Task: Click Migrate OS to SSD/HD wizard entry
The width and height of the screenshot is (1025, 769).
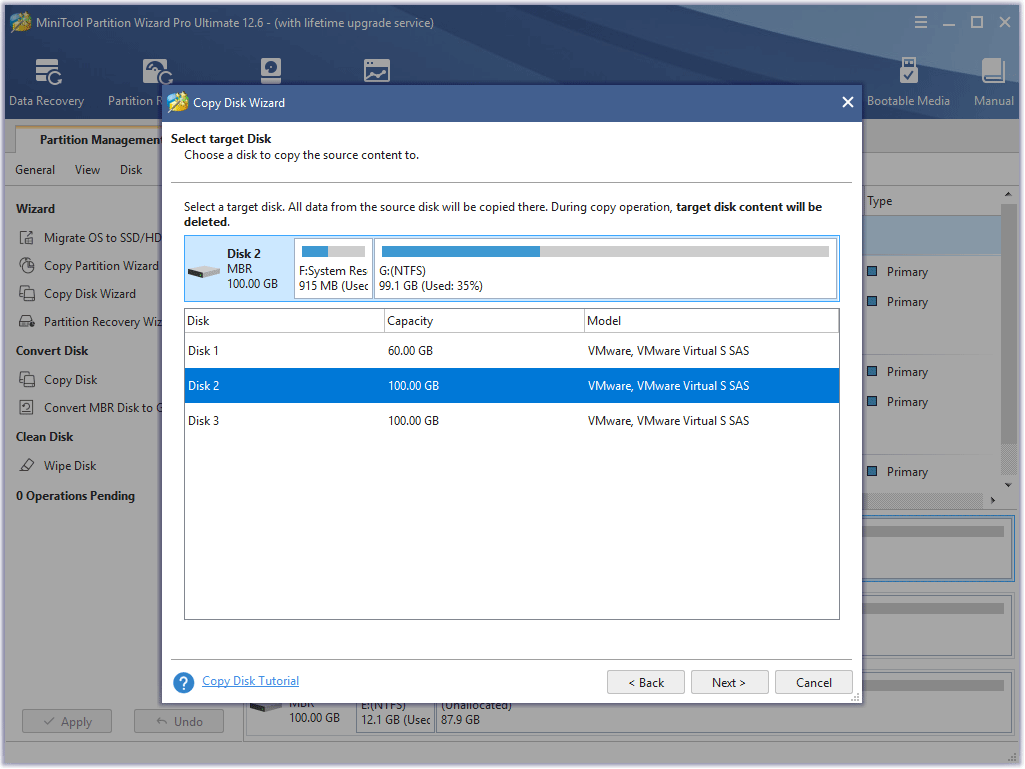Action: tap(102, 237)
